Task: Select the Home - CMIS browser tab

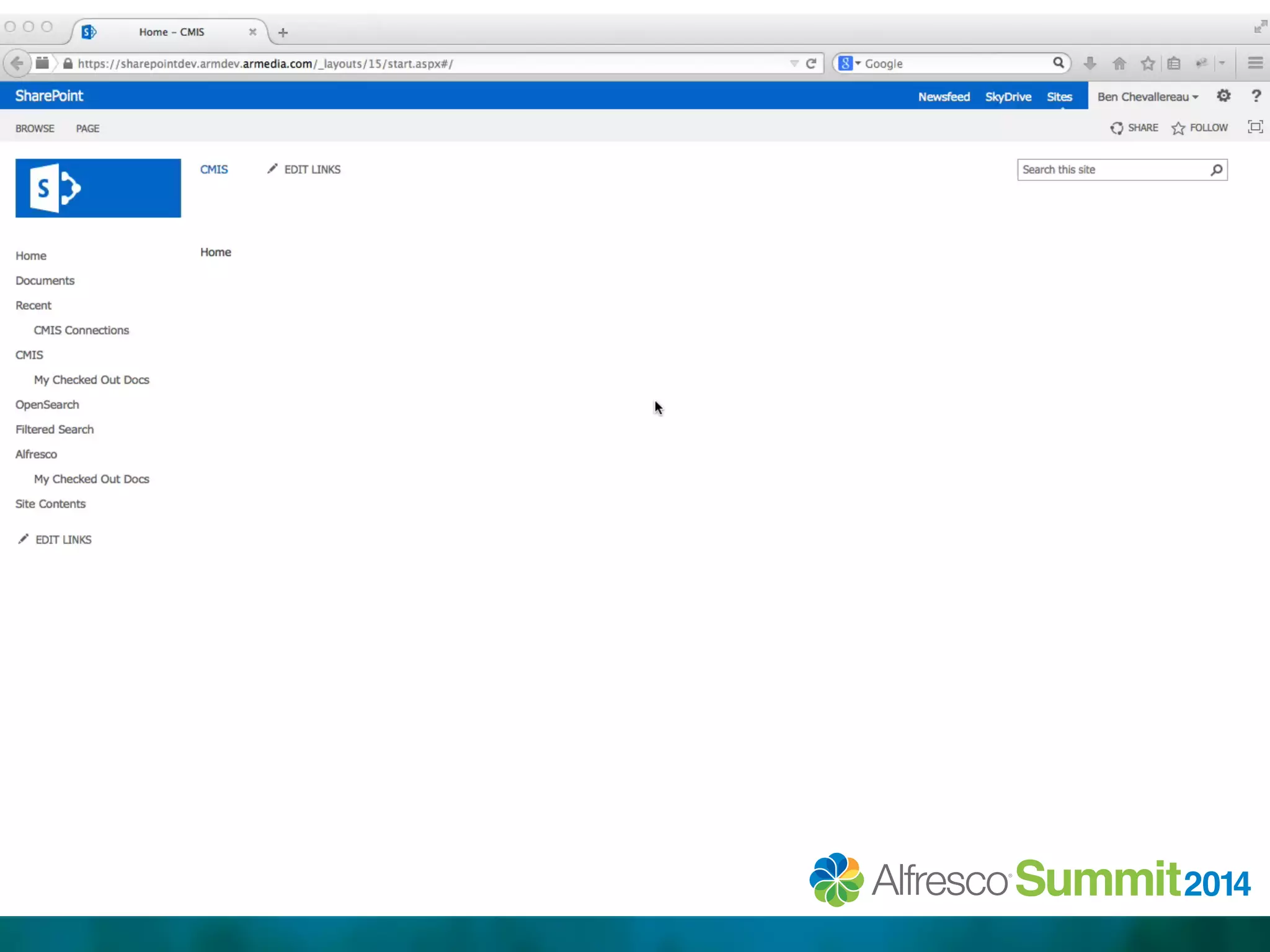Action: pyautogui.click(x=171, y=32)
